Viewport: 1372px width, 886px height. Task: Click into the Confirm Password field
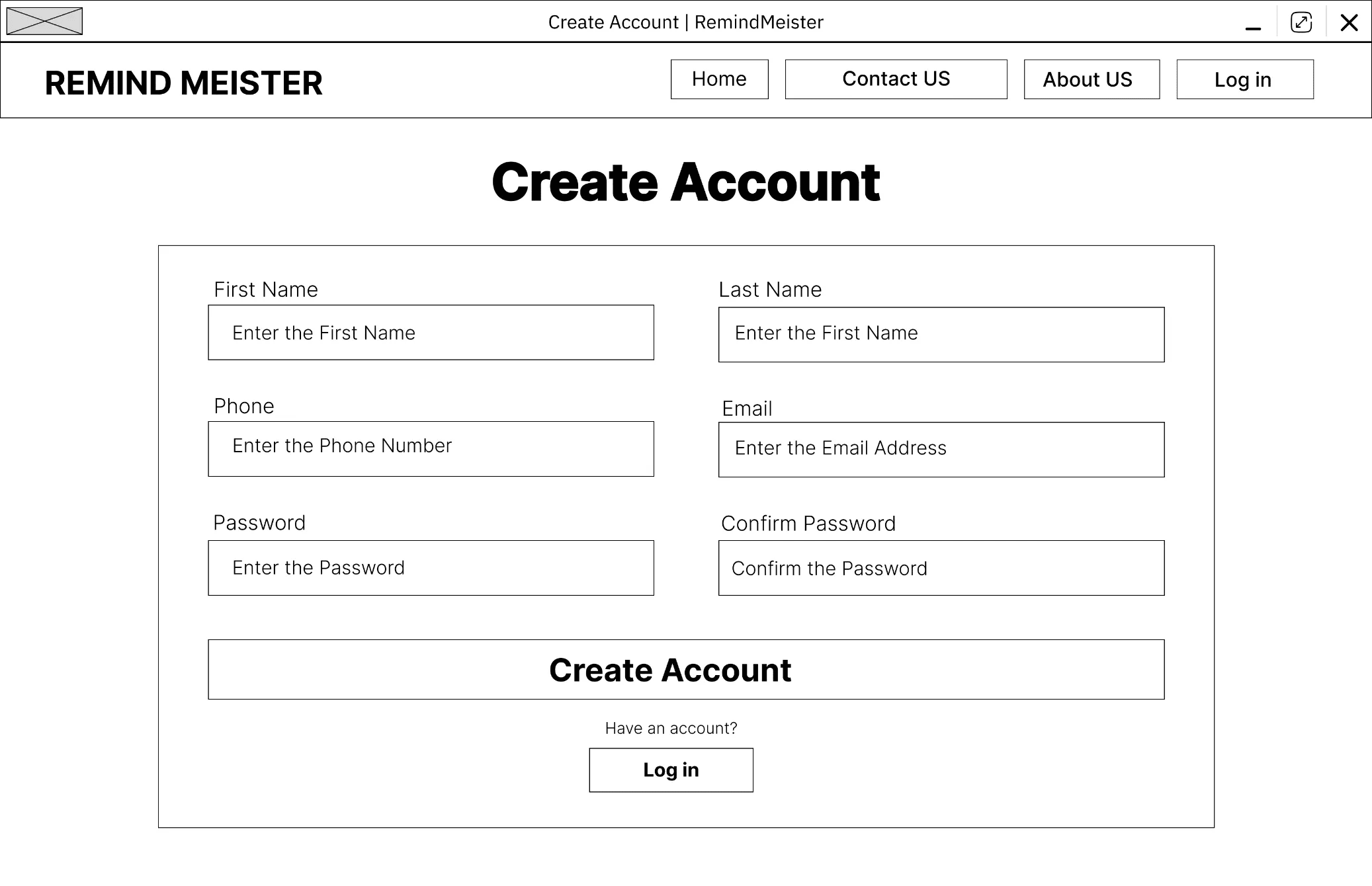click(x=941, y=568)
